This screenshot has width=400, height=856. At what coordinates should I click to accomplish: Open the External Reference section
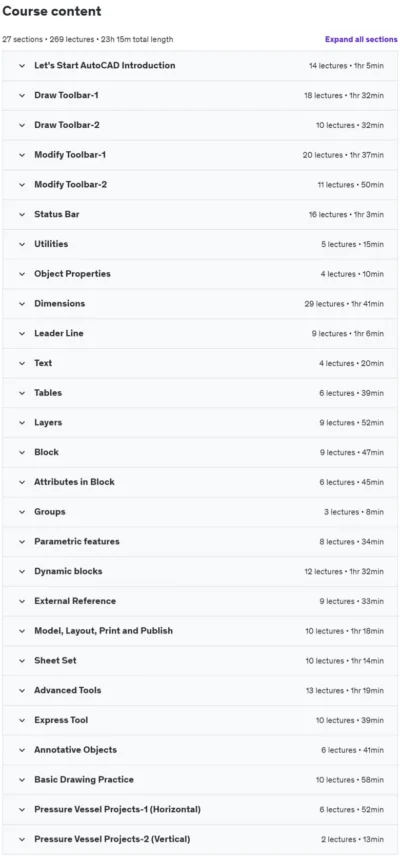(200, 601)
